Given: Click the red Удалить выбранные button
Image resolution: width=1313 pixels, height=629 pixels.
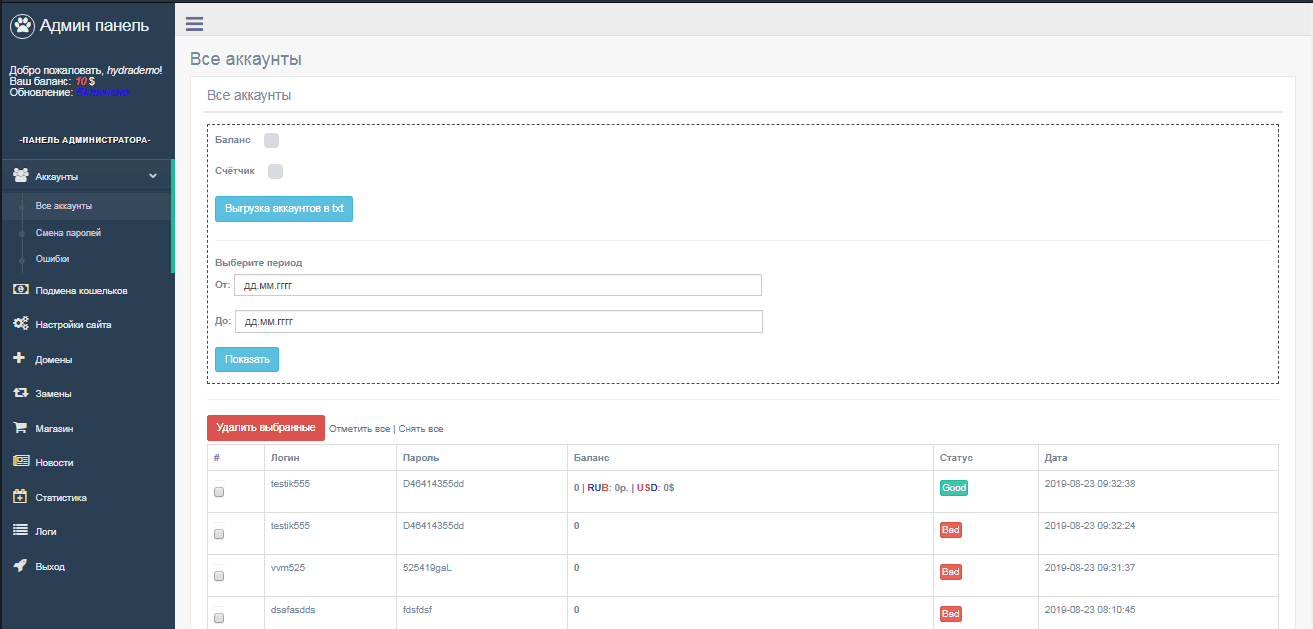Looking at the screenshot, I should coord(266,428).
